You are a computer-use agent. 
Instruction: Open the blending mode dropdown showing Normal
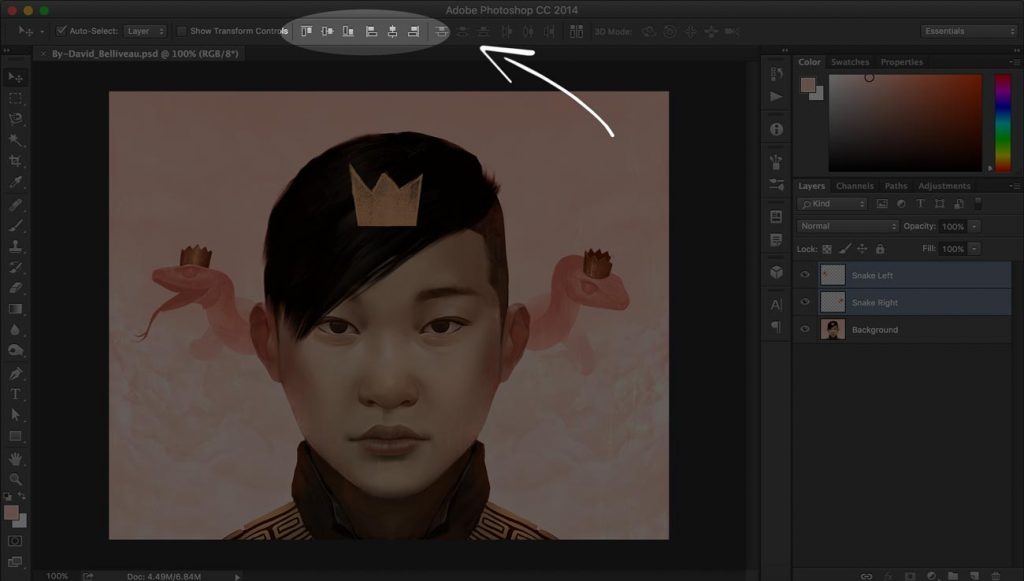coord(845,226)
